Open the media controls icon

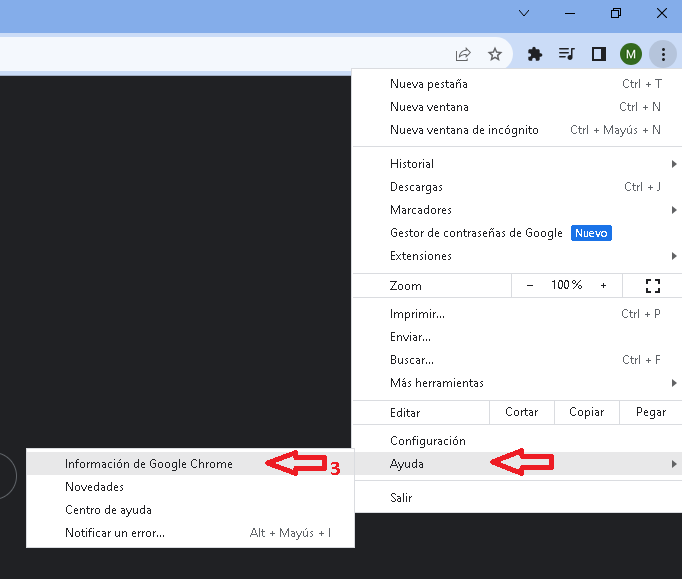pos(567,54)
